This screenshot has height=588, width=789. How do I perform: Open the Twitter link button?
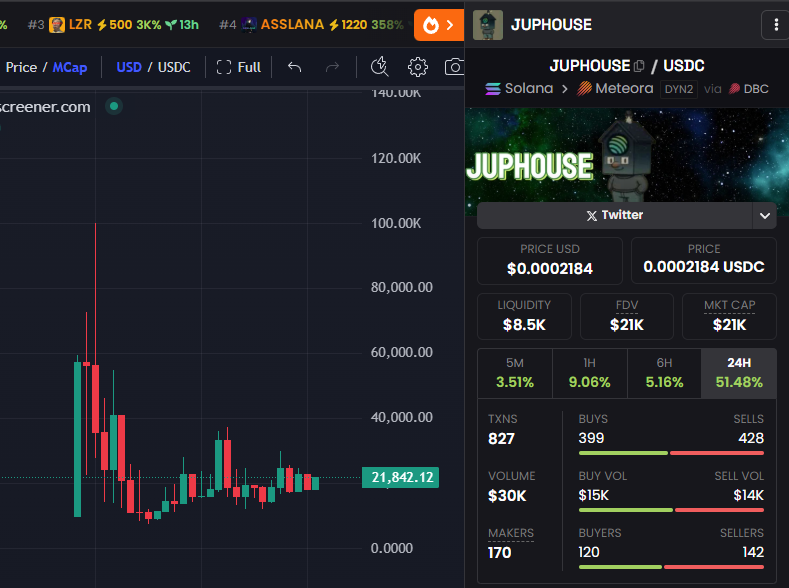614,215
